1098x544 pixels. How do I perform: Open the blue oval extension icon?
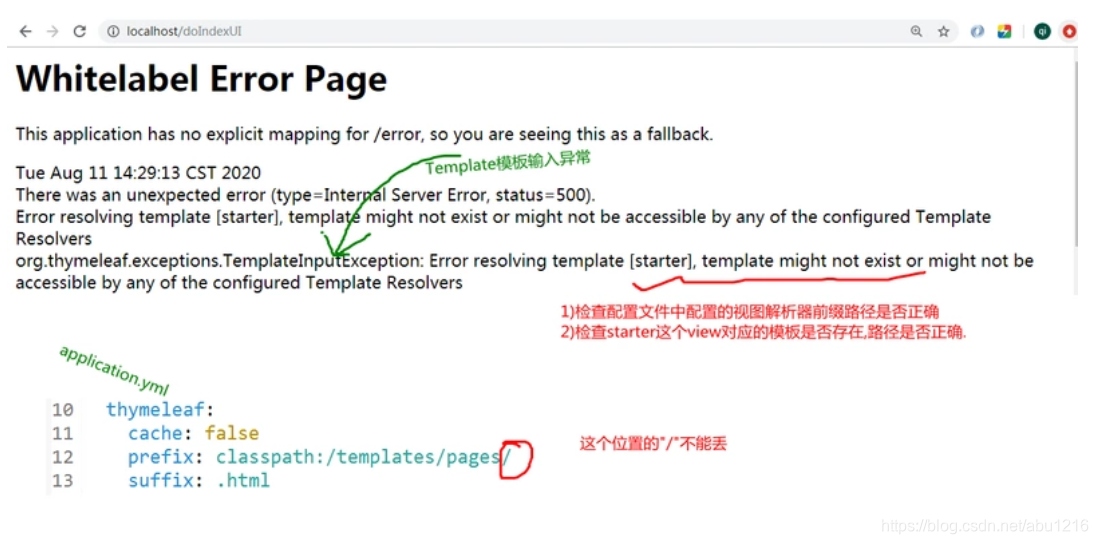[x=978, y=32]
